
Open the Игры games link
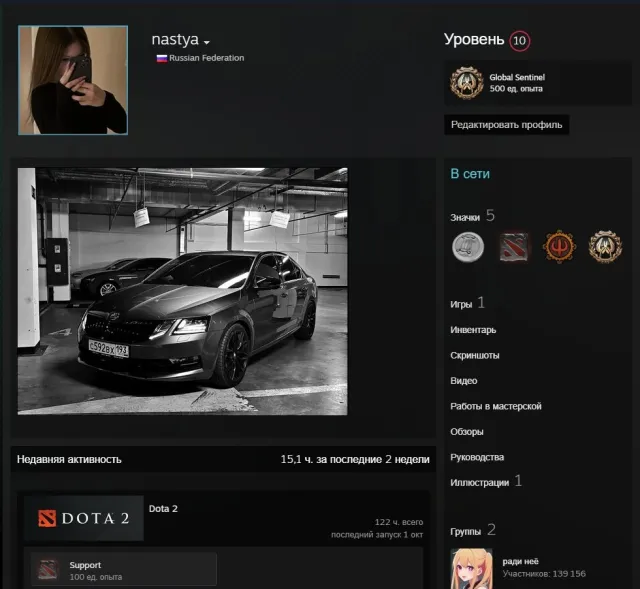461,305
